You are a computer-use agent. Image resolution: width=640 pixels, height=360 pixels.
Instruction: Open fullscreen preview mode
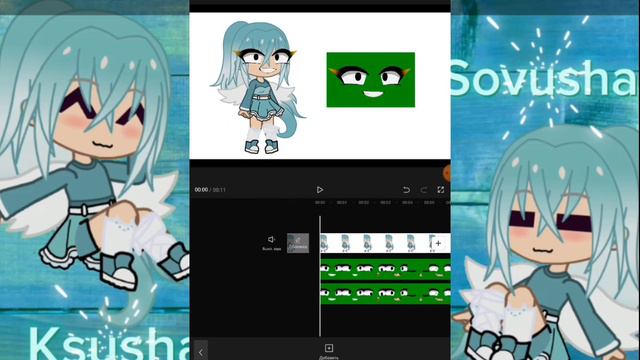[x=441, y=190]
